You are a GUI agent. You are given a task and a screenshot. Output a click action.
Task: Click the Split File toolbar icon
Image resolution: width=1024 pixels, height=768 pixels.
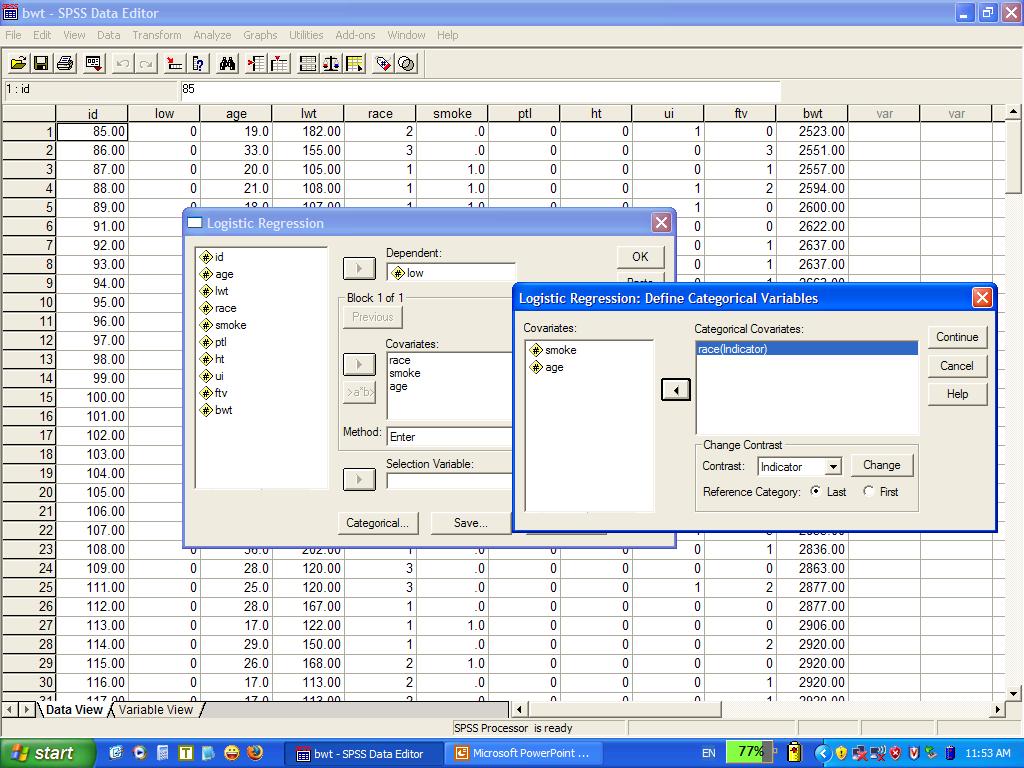307,63
